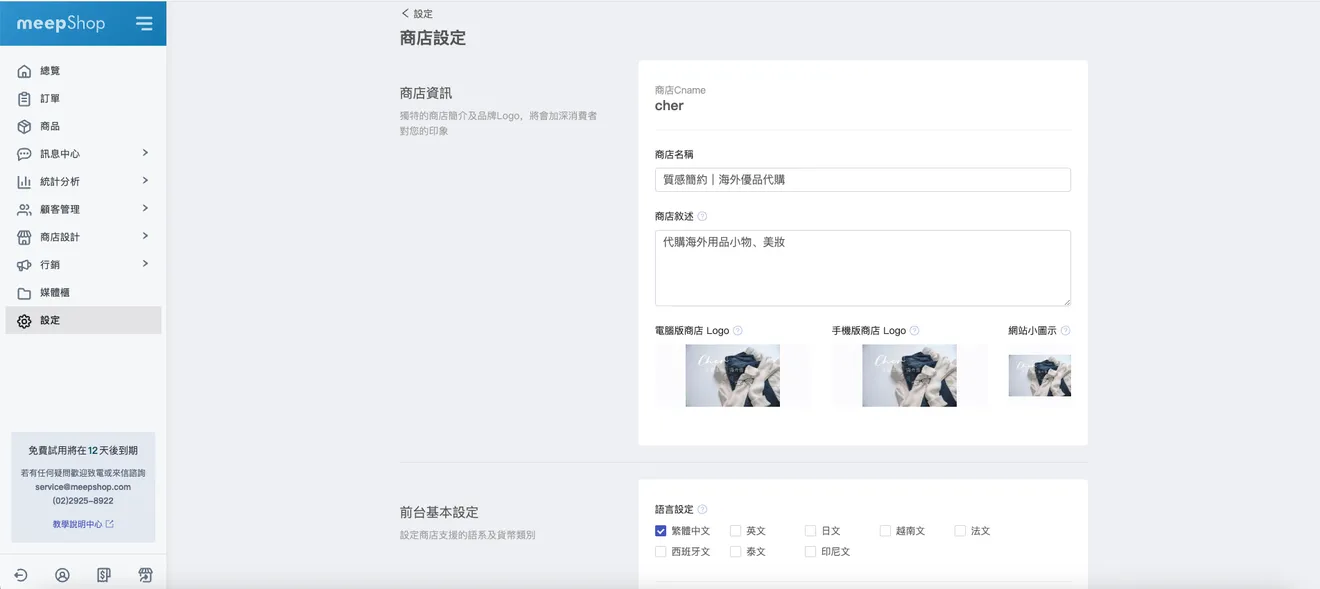Screen dimensions: 1320x589
Task: Expand the 顧客管理 submenu chevron
Action: click(x=145, y=208)
